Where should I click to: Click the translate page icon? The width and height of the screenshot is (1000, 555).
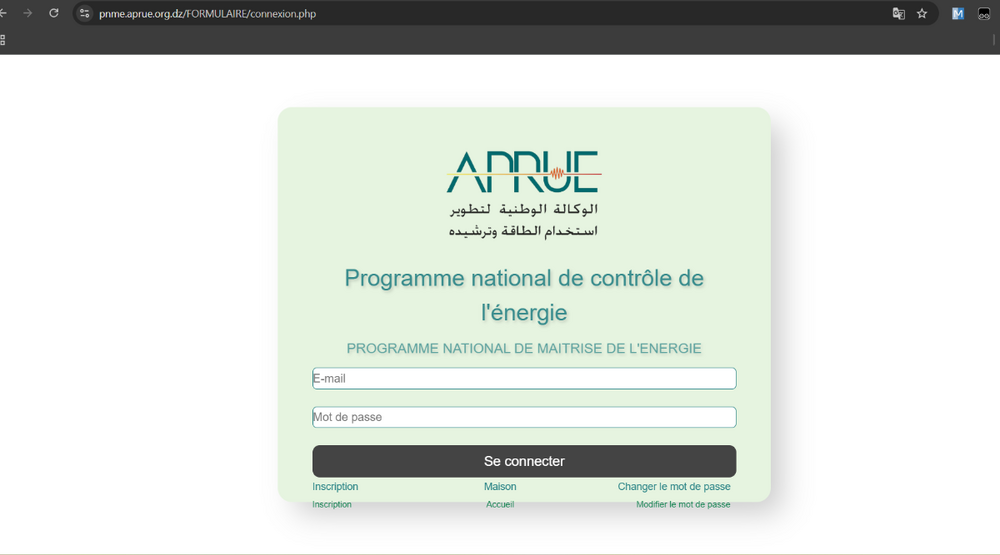(x=899, y=13)
